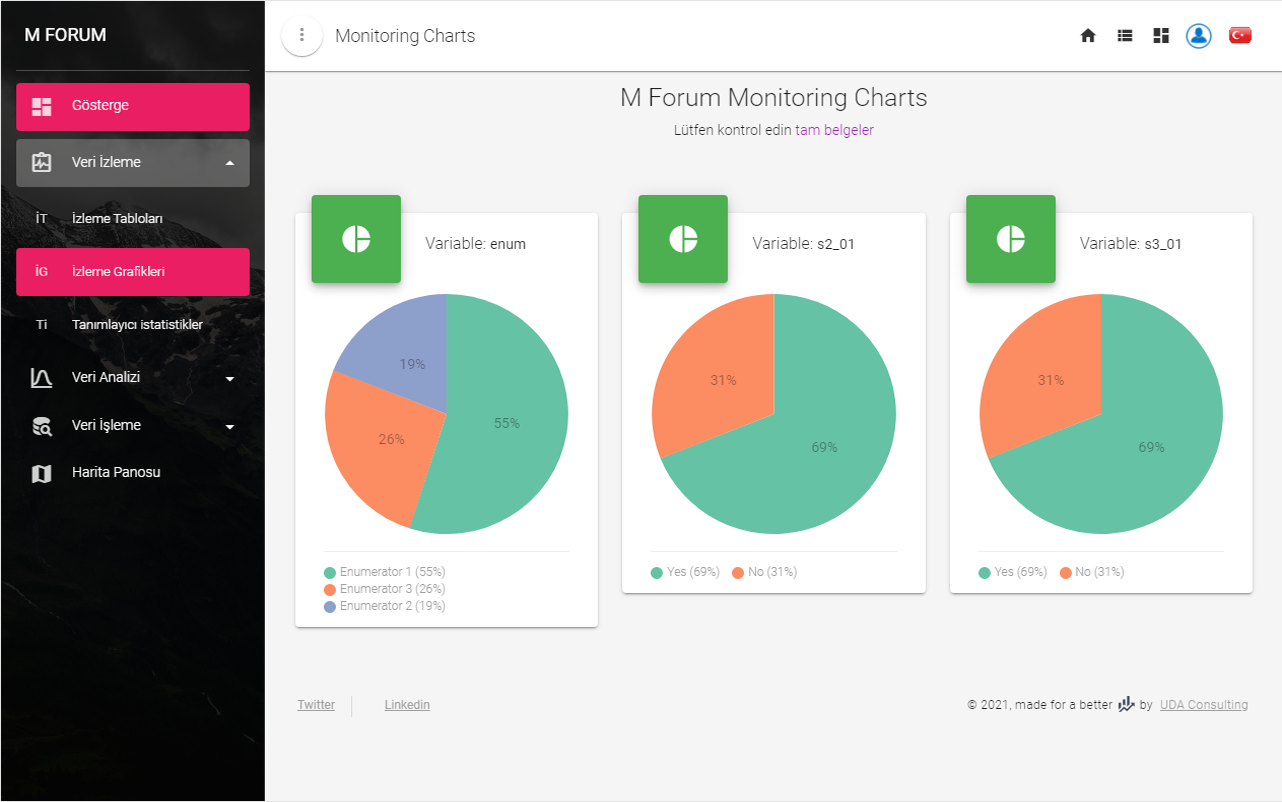Open the list view icon in the top bar
Screen dimensions: 1282x802
coord(1125,36)
